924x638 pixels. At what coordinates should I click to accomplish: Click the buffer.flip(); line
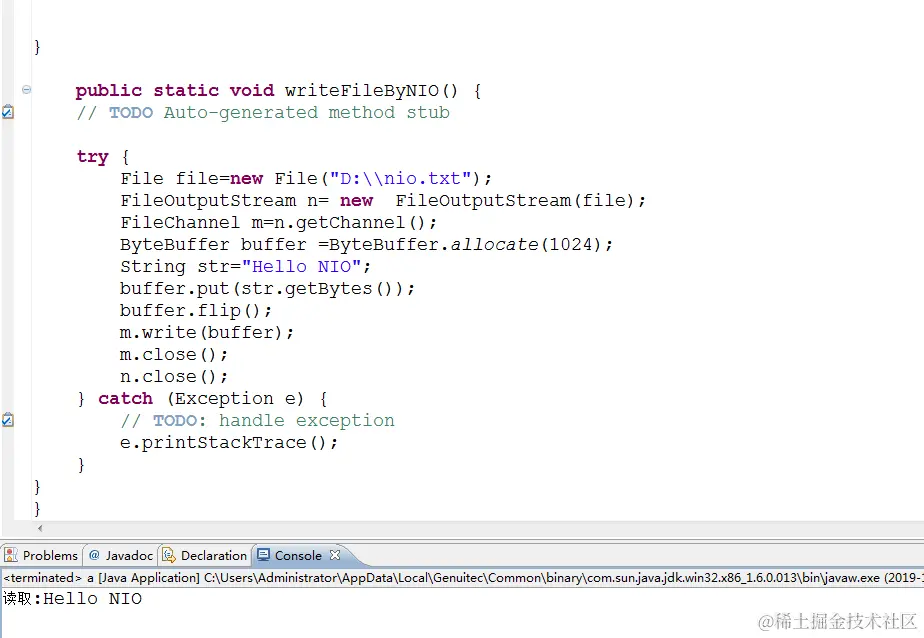pyautogui.click(x=196, y=310)
